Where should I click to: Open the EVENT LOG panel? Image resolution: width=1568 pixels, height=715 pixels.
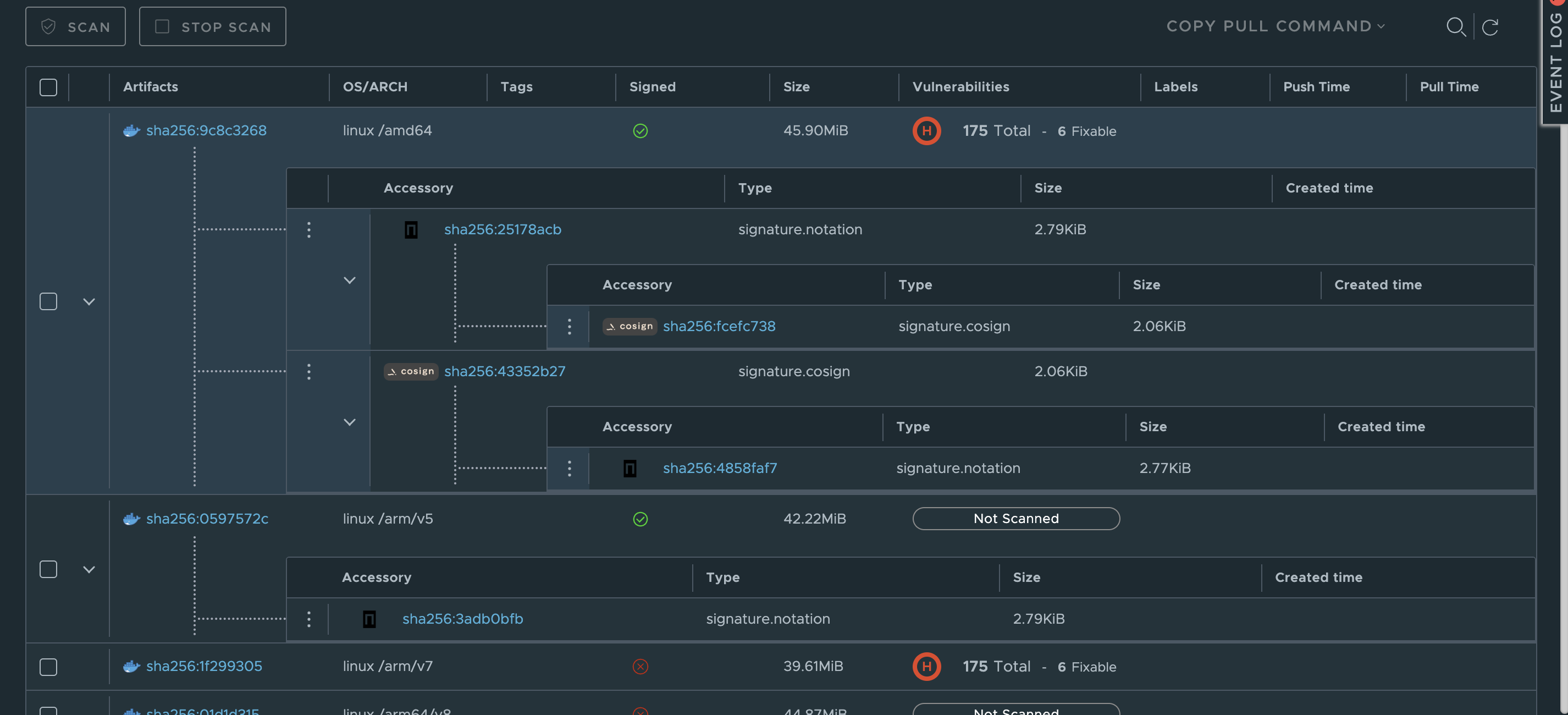[x=1556, y=61]
